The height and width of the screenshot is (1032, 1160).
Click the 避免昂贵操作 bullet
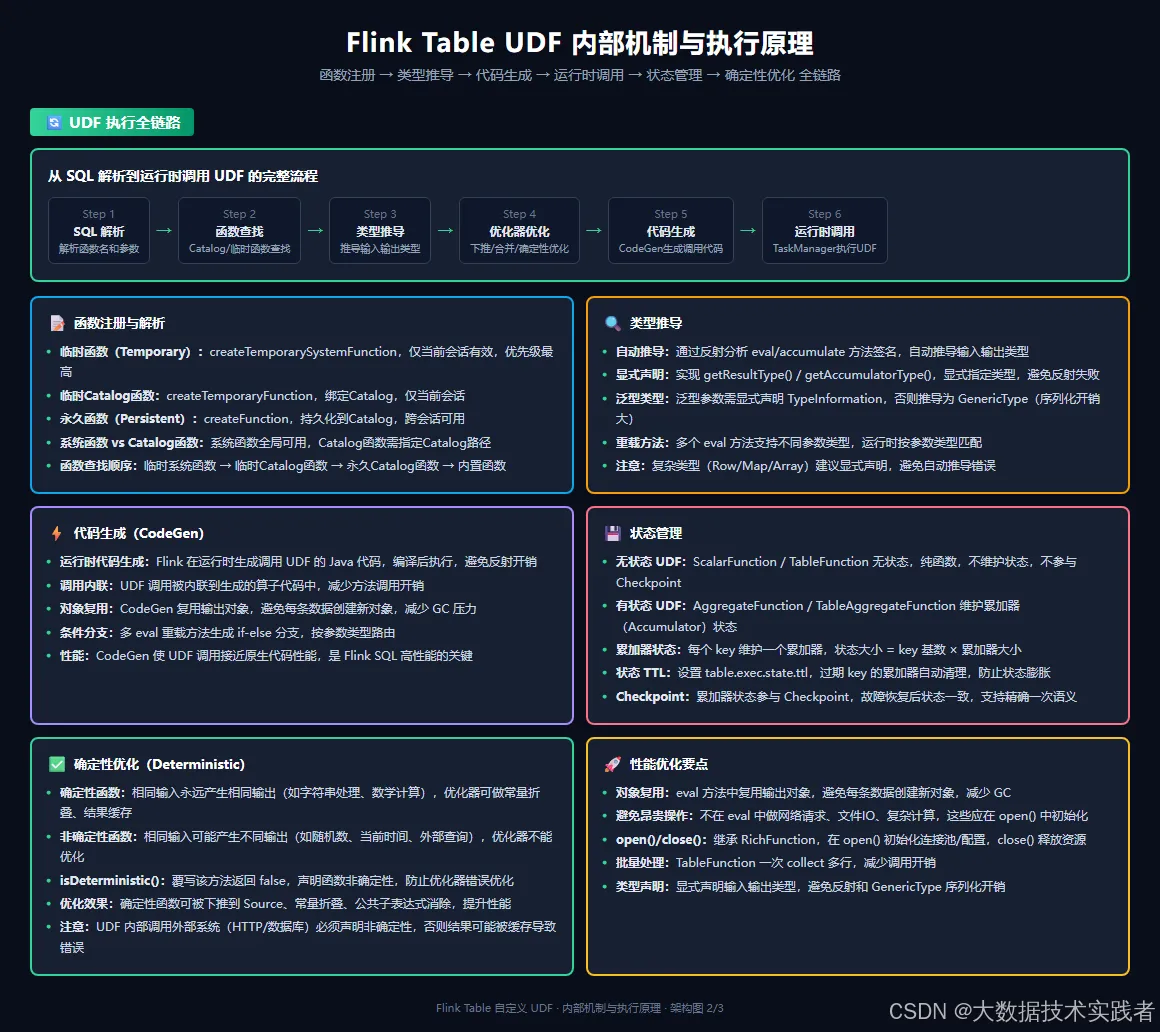coord(852,815)
